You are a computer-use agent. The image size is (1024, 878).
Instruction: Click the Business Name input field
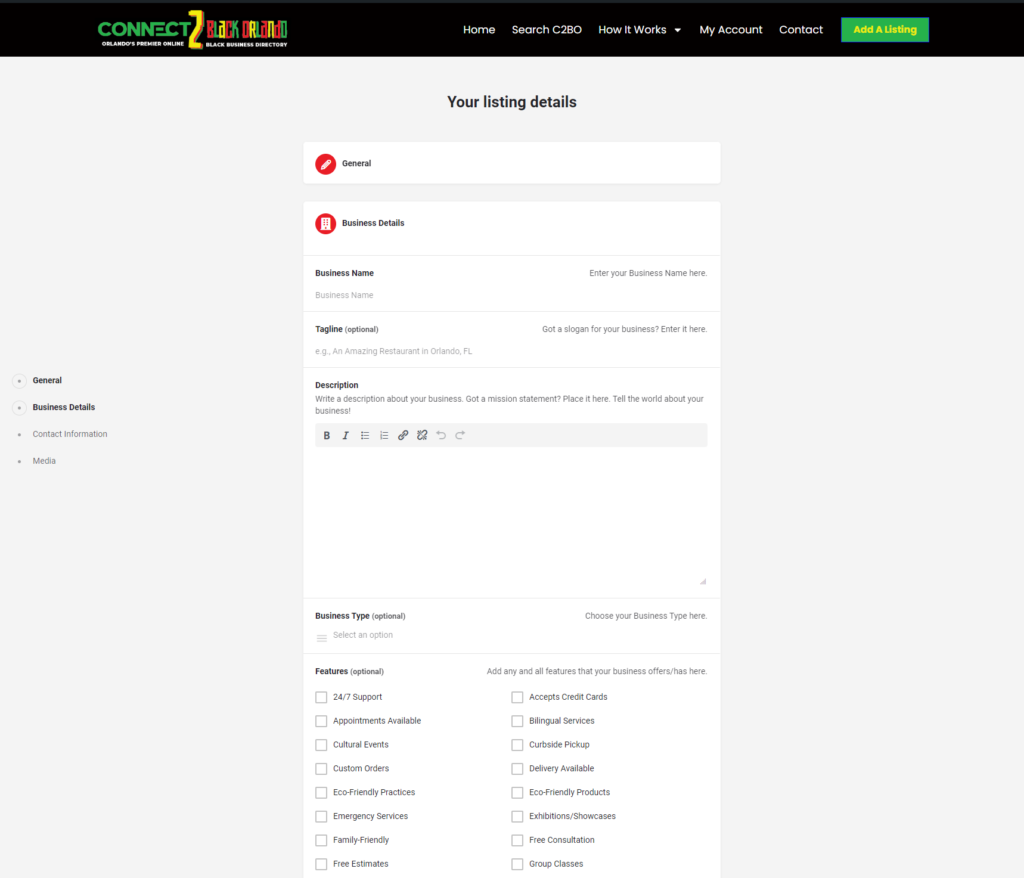tap(510, 295)
